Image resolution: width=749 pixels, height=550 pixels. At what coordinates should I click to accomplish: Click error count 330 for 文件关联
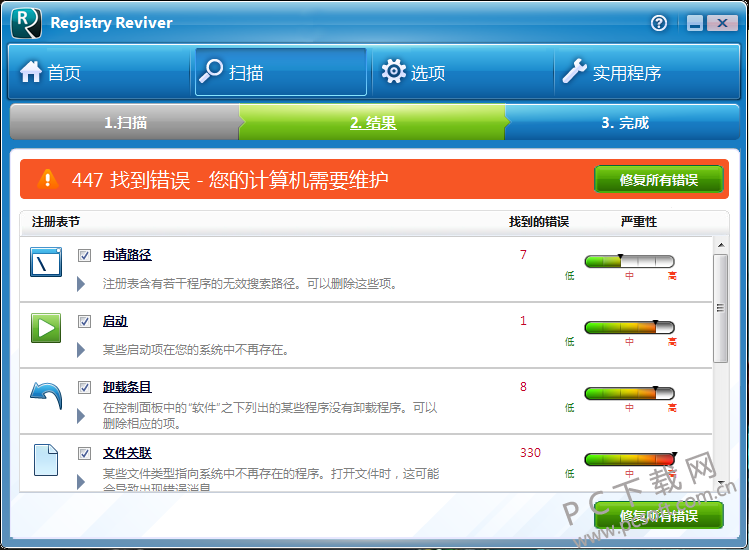tap(530, 453)
